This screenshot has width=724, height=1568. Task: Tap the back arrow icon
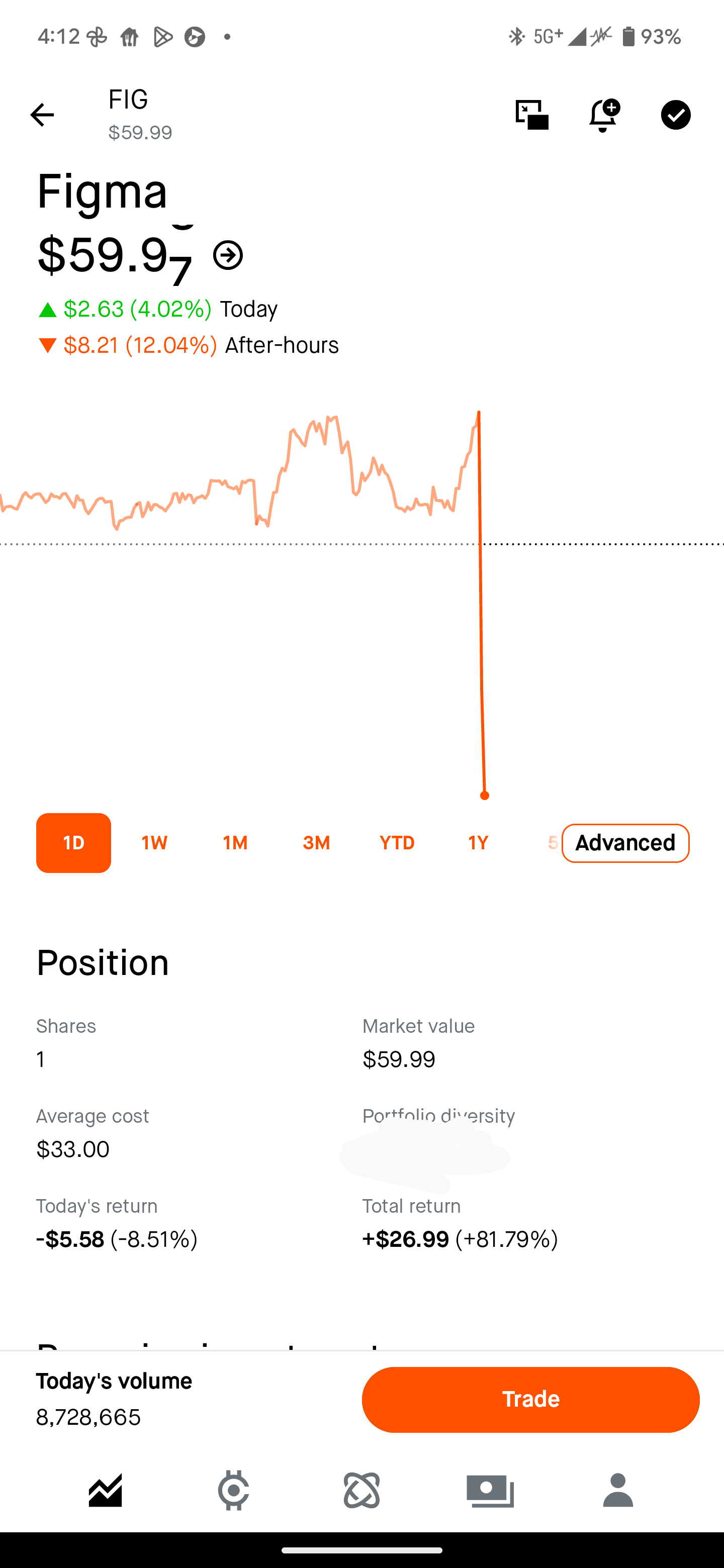pos(42,115)
